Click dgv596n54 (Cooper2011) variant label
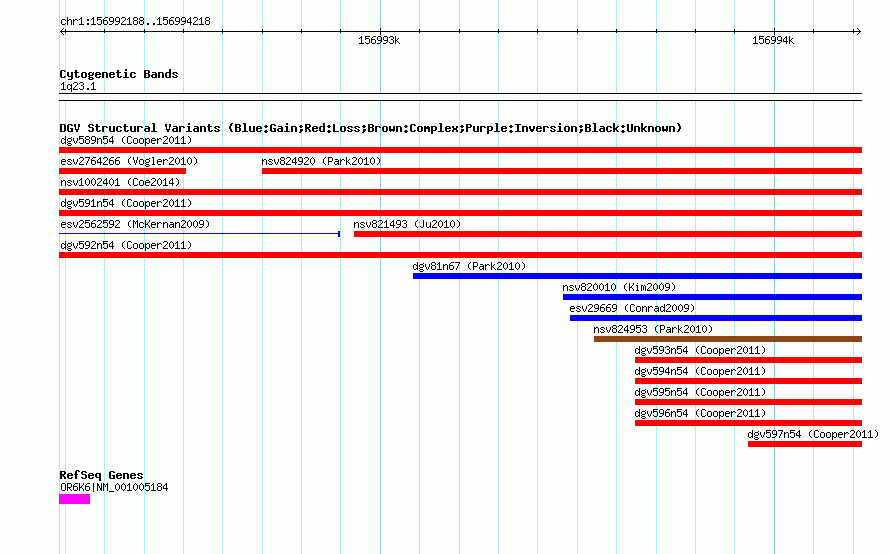Viewport: 890px width, 554px height. point(700,413)
